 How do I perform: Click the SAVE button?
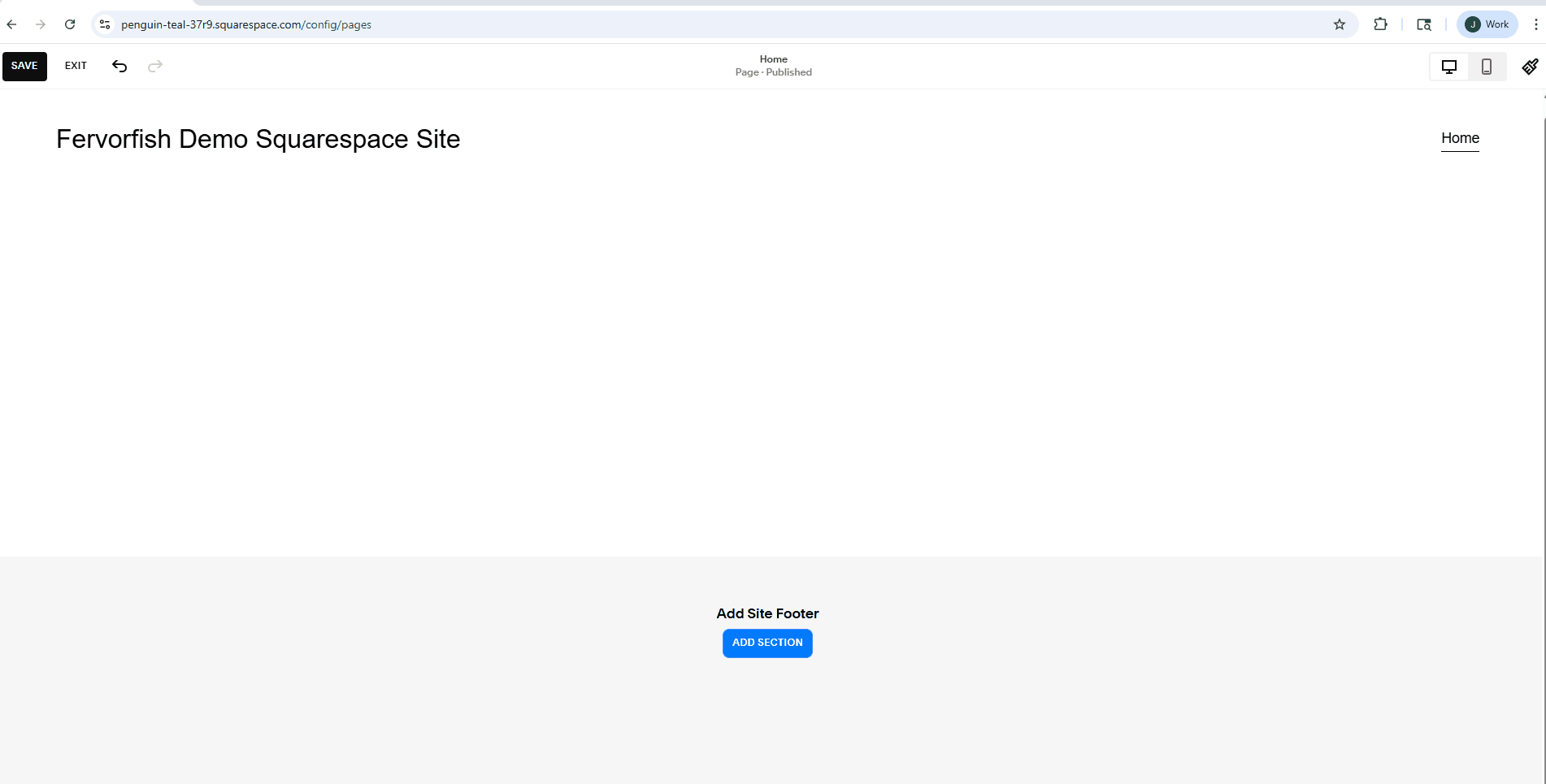pos(24,66)
